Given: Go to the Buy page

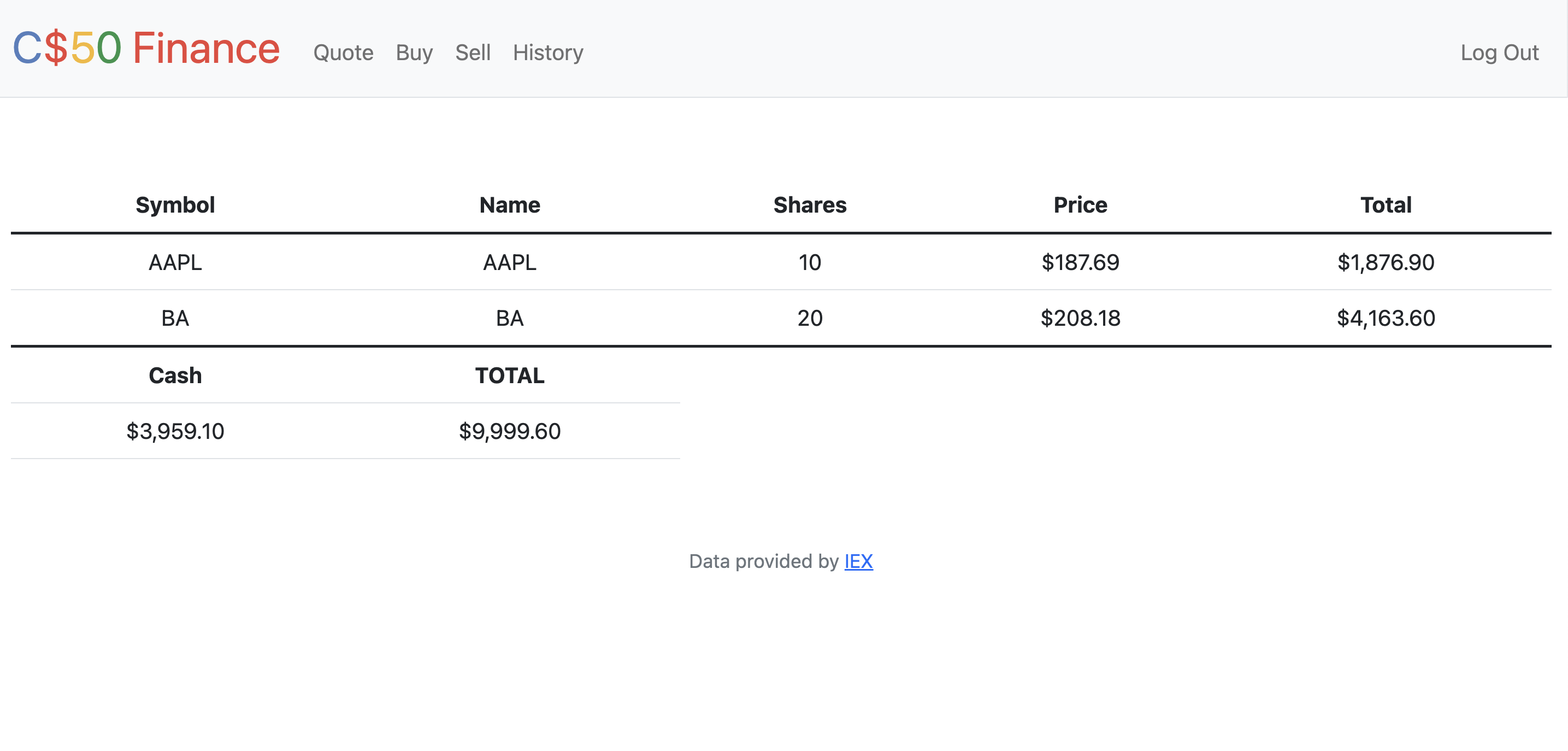Looking at the screenshot, I should tap(414, 52).
